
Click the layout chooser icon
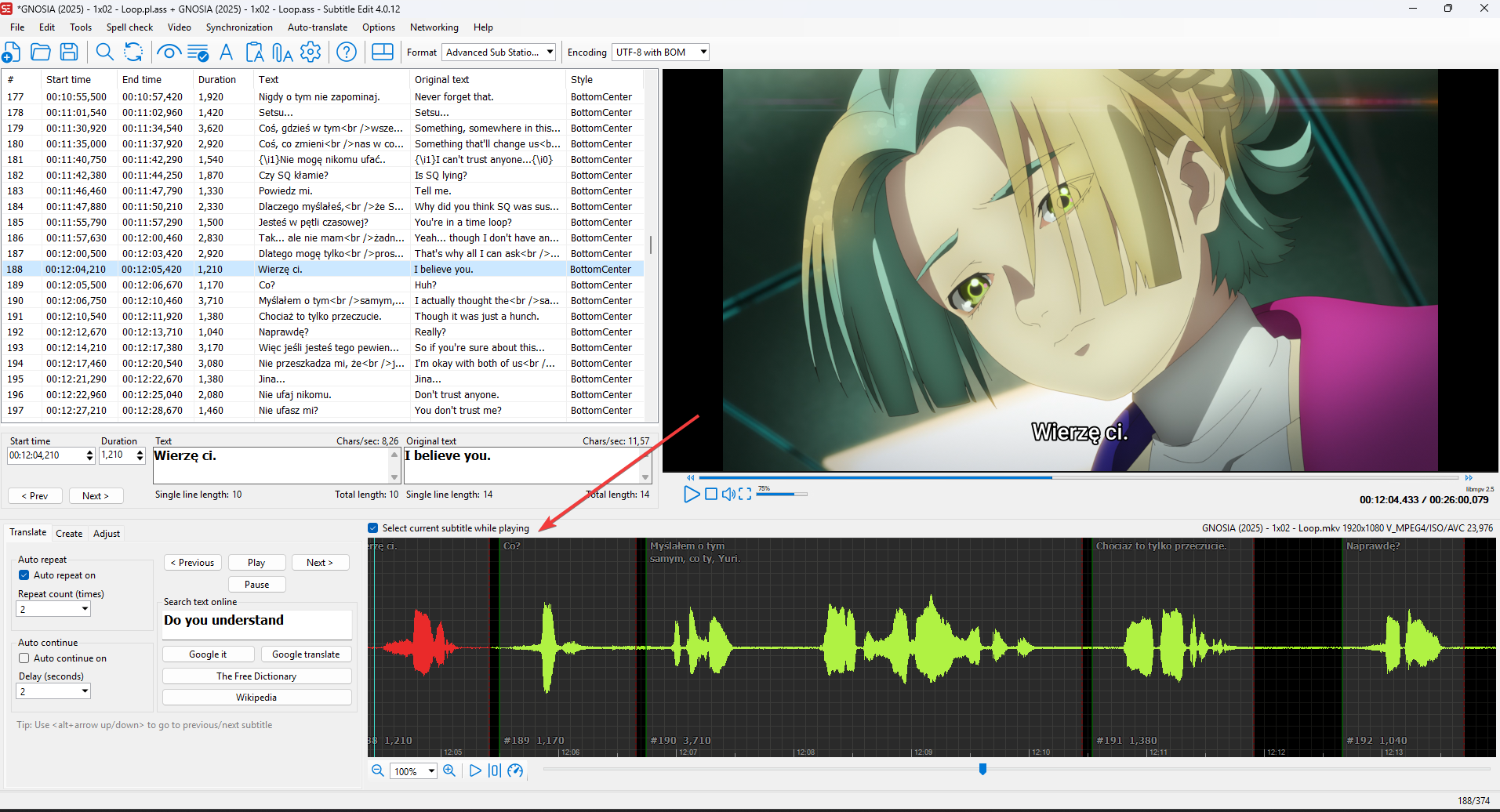(383, 53)
